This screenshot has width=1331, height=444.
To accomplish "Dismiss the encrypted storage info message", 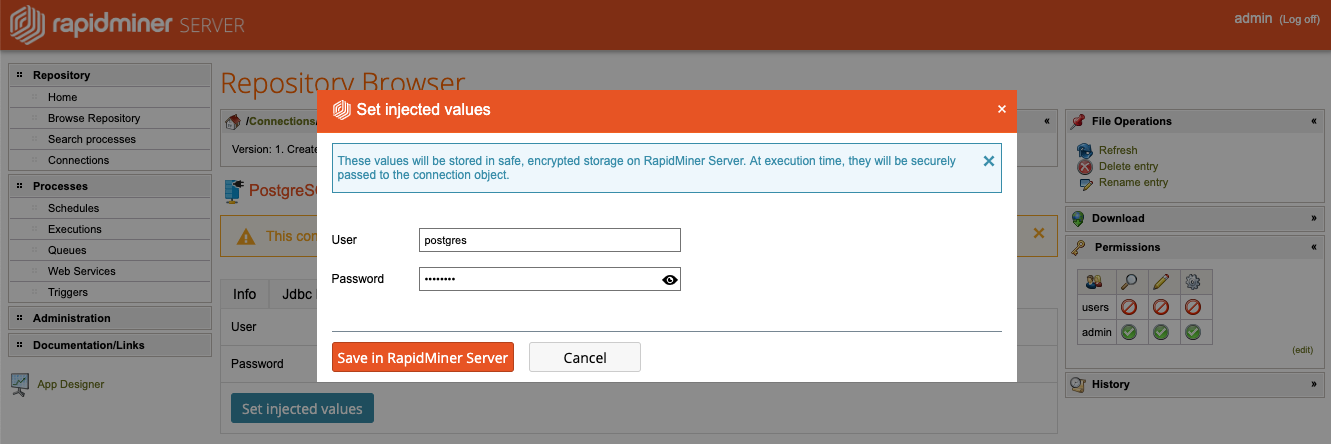I will point(988,160).
